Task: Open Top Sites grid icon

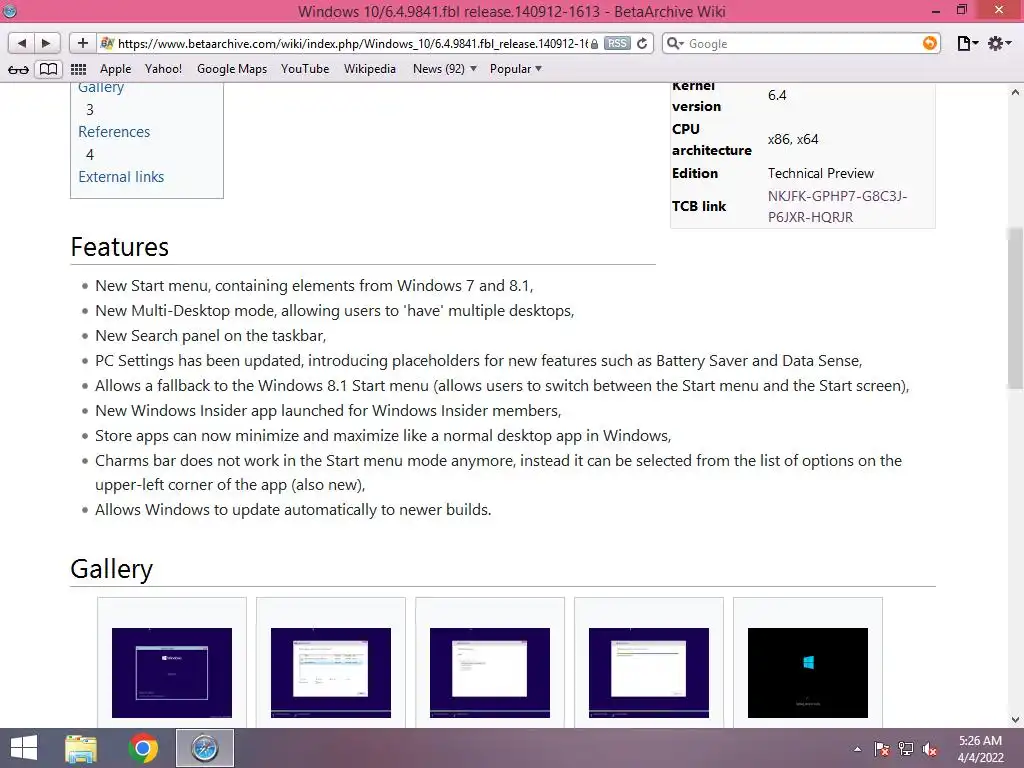Action: pos(78,69)
